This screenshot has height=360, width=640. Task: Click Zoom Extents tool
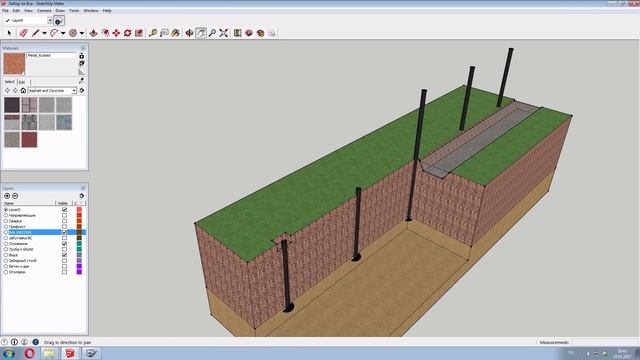[224, 33]
